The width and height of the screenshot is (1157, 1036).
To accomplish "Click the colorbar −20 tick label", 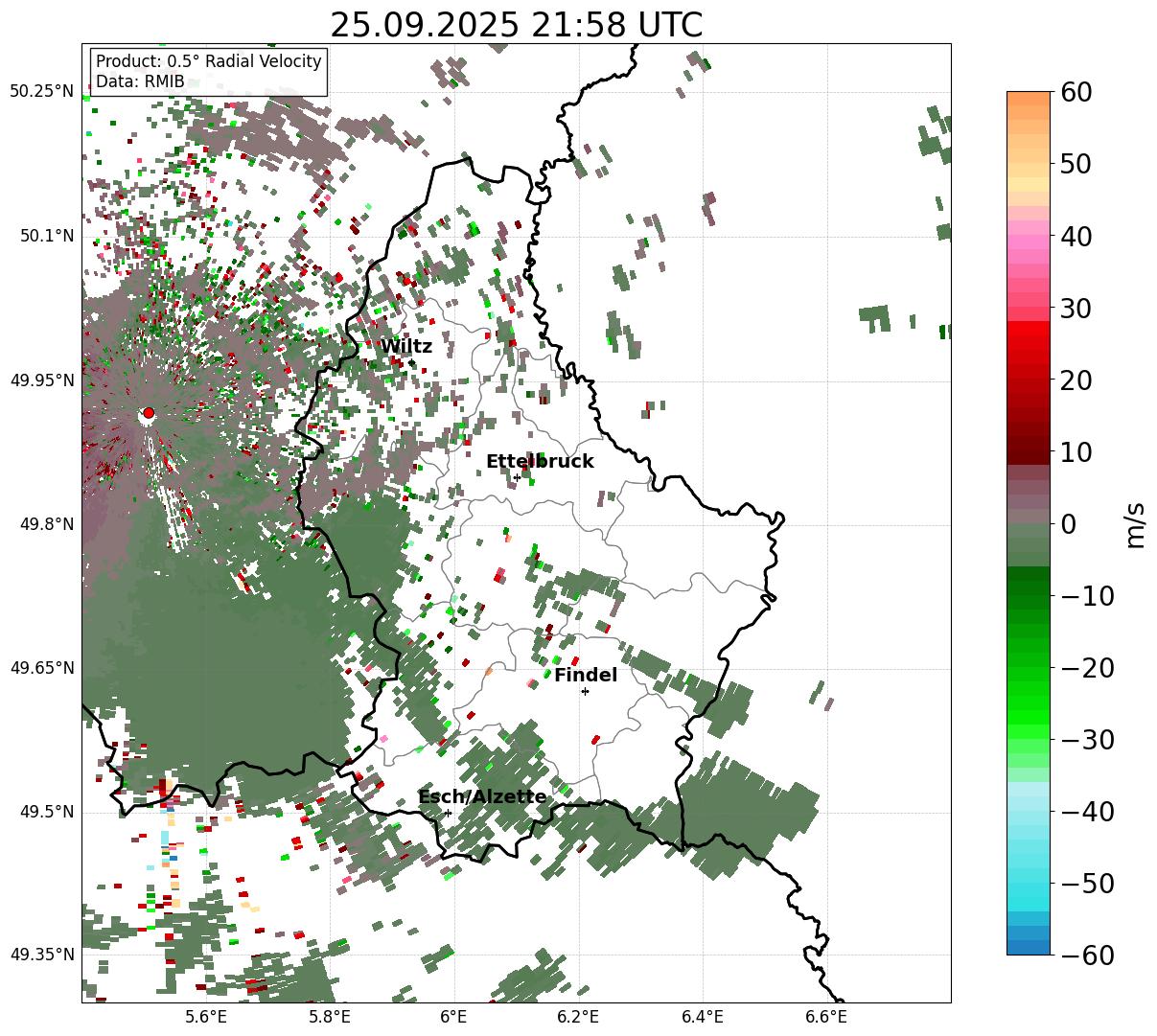I will [1086, 667].
